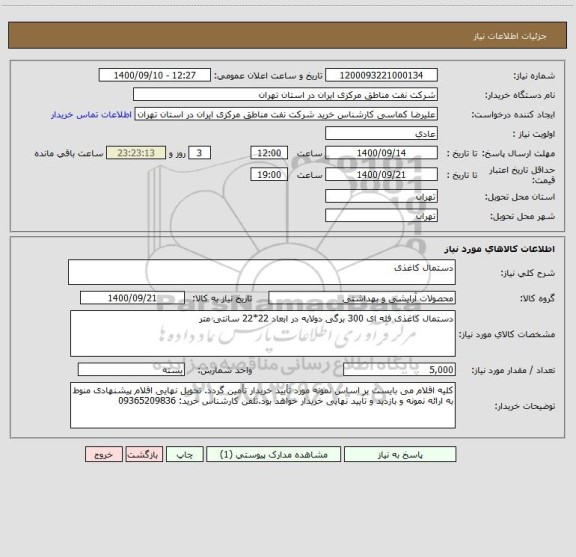
Task: Click label تاریخ و ساعت اعلان عمومی
Action: [x=269, y=76]
